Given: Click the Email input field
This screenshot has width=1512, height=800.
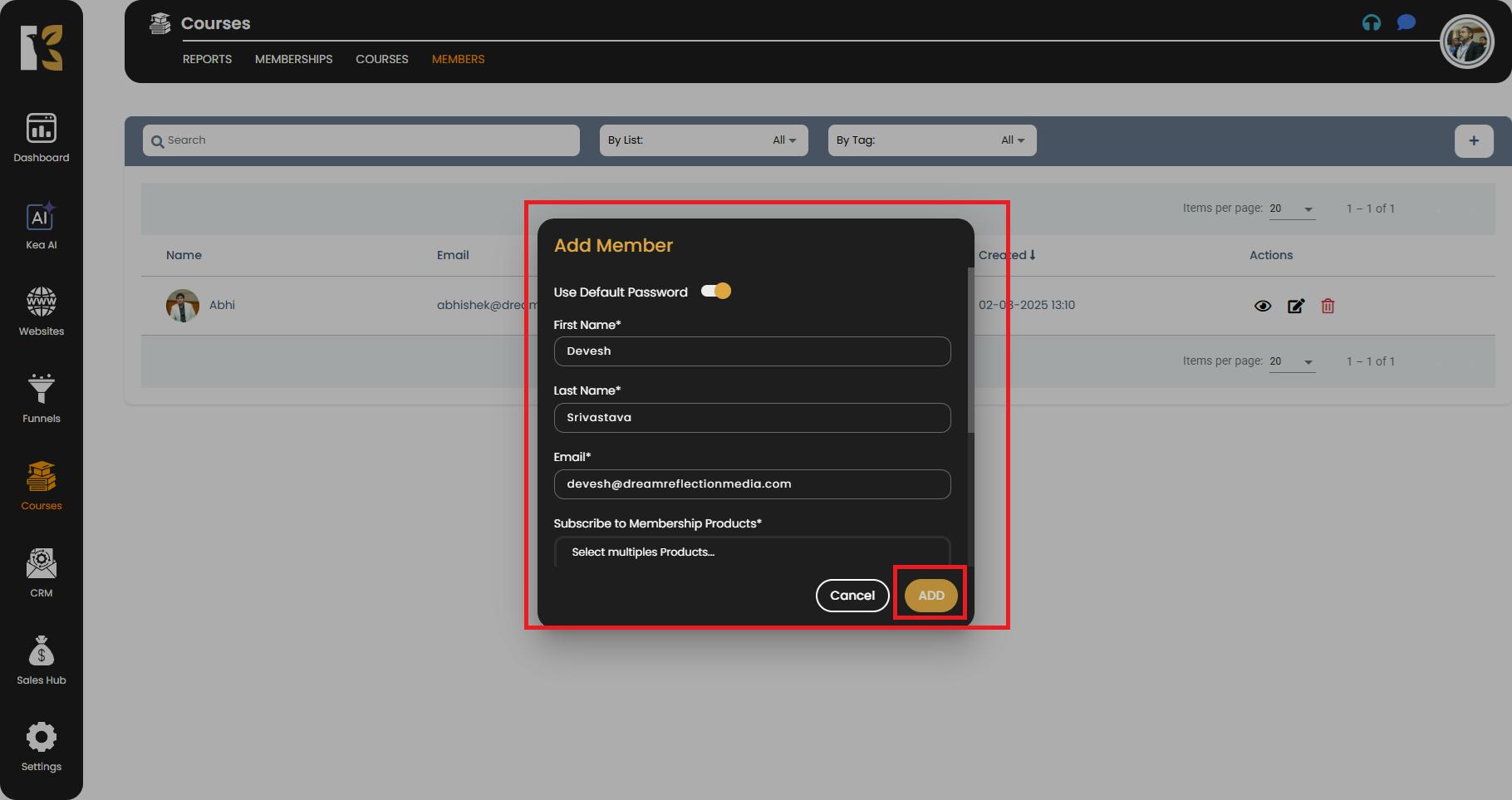Looking at the screenshot, I should (x=751, y=484).
